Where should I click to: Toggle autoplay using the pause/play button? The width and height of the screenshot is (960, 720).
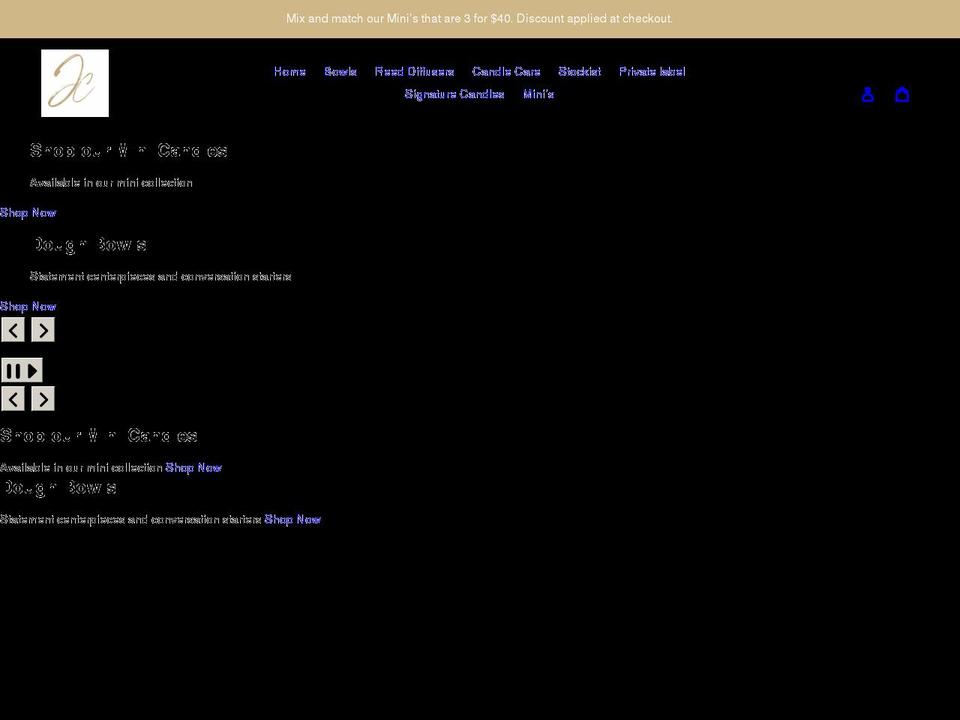[x=20, y=370]
